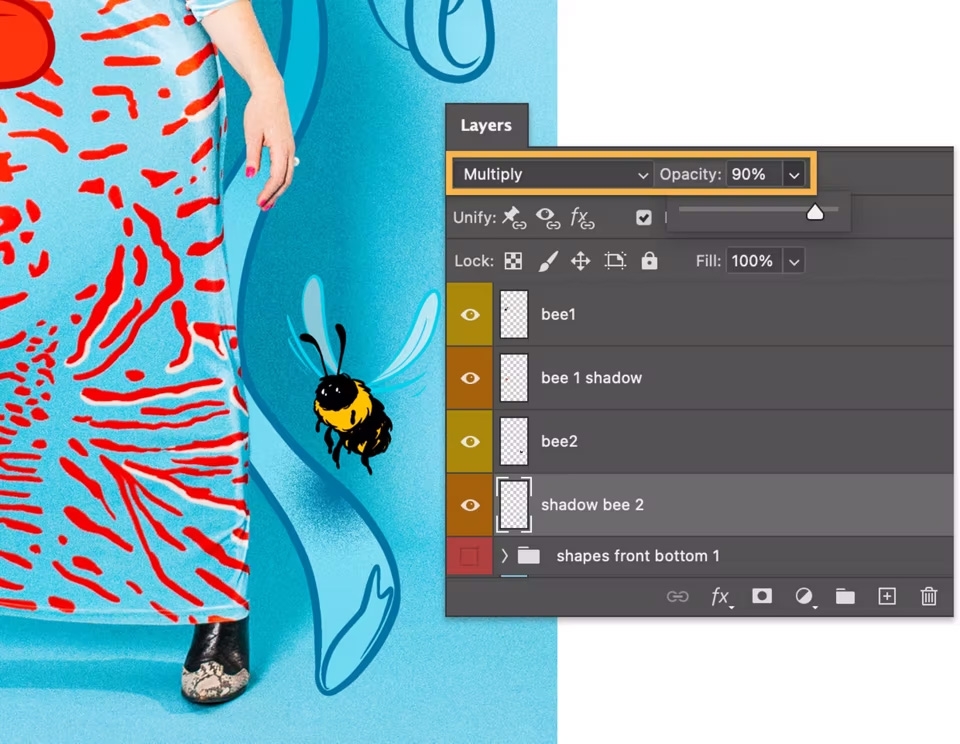Select the Lock image pixels brush icon
The height and width of the screenshot is (744, 960).
(x=548, y=260)
